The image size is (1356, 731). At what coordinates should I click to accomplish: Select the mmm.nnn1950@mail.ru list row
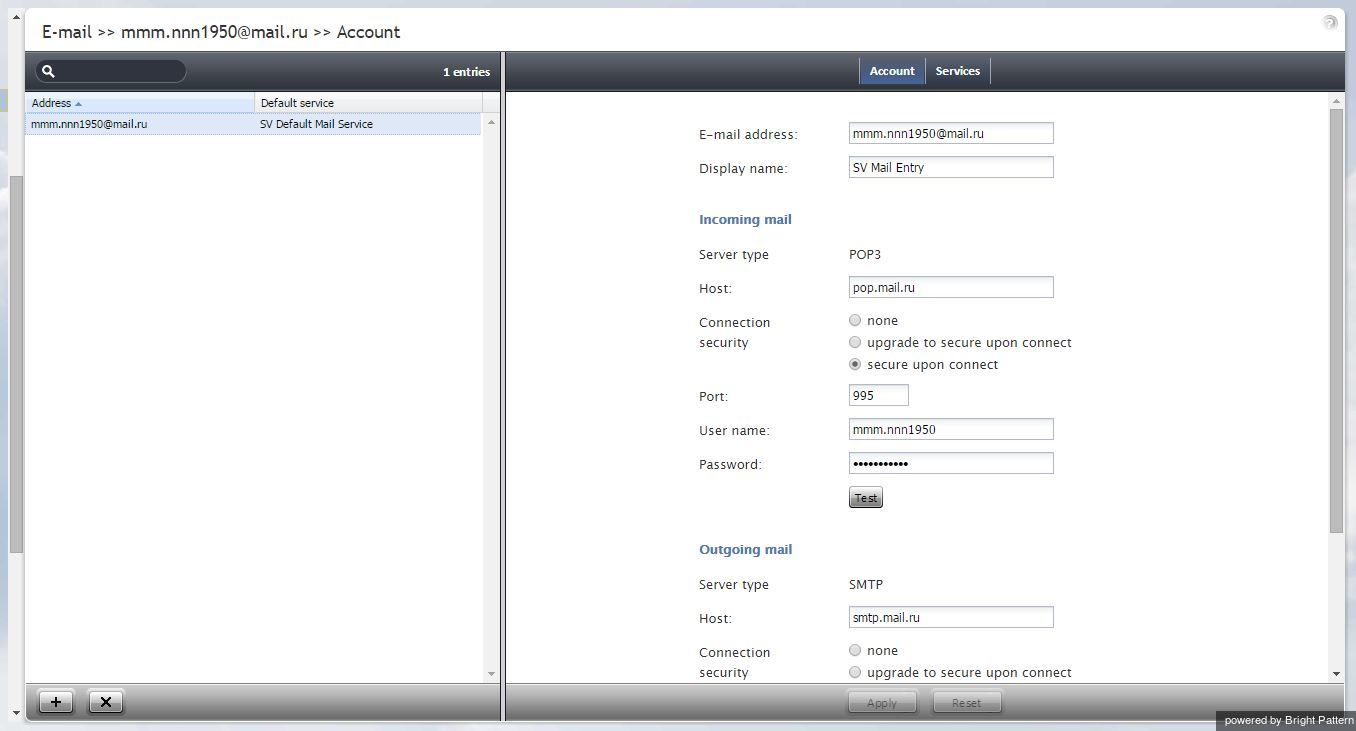pos(253,124)
